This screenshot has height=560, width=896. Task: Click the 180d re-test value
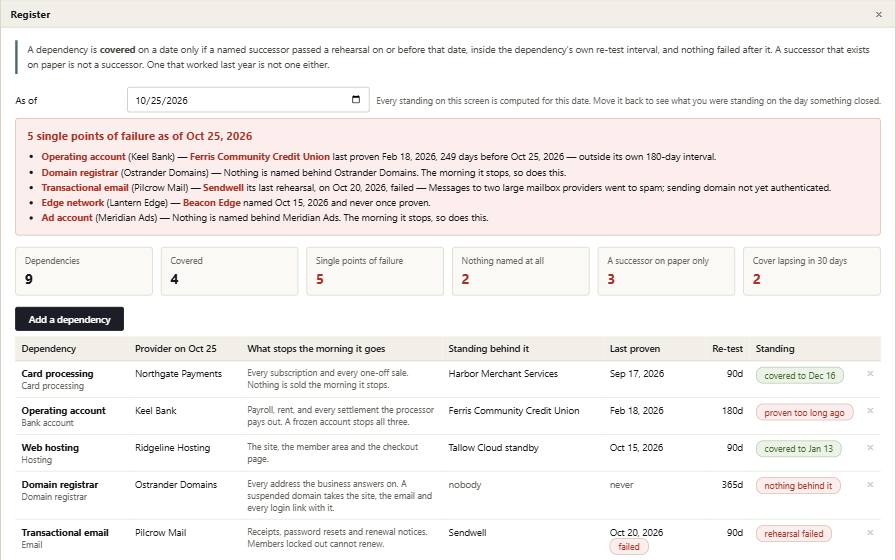(732, 411)
